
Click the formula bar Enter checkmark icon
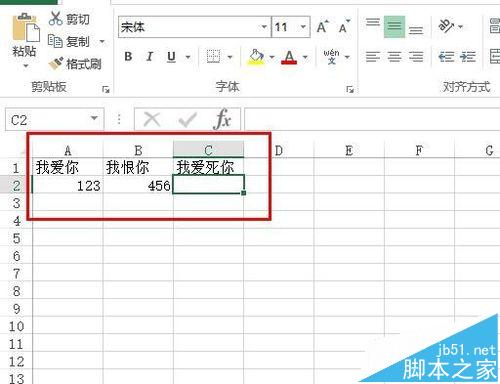187,119
